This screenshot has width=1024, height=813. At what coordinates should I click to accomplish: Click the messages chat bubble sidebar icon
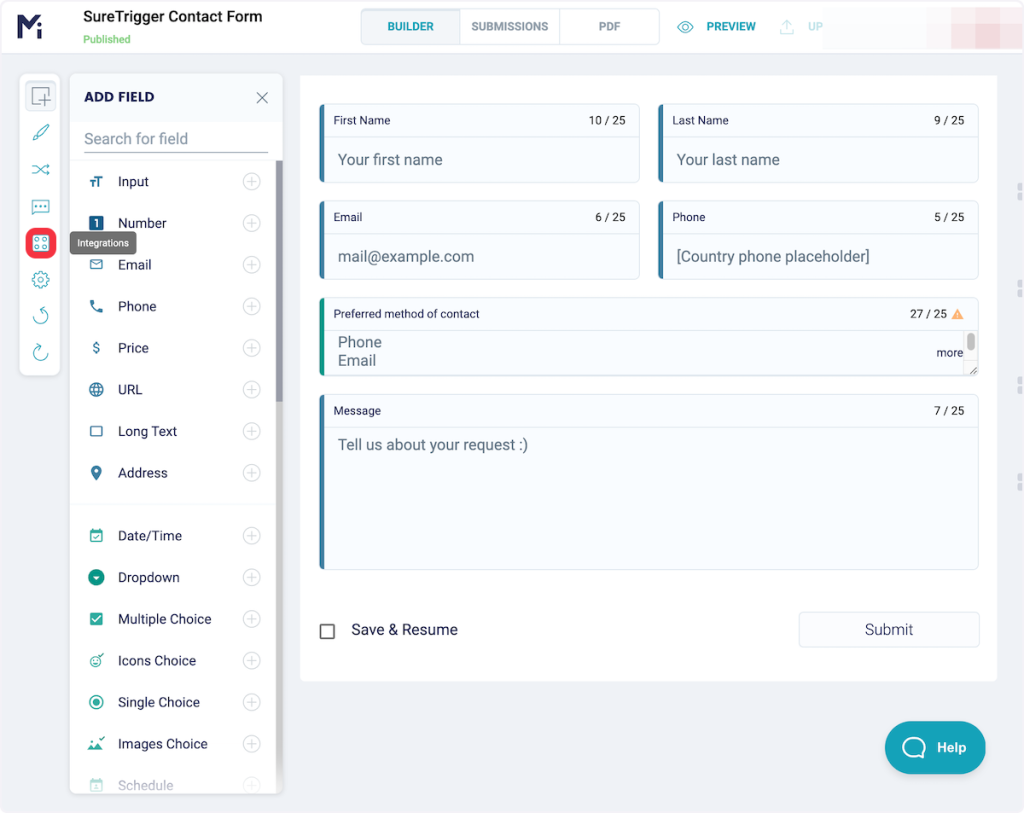pyautogui.click(x=41, y=207)
